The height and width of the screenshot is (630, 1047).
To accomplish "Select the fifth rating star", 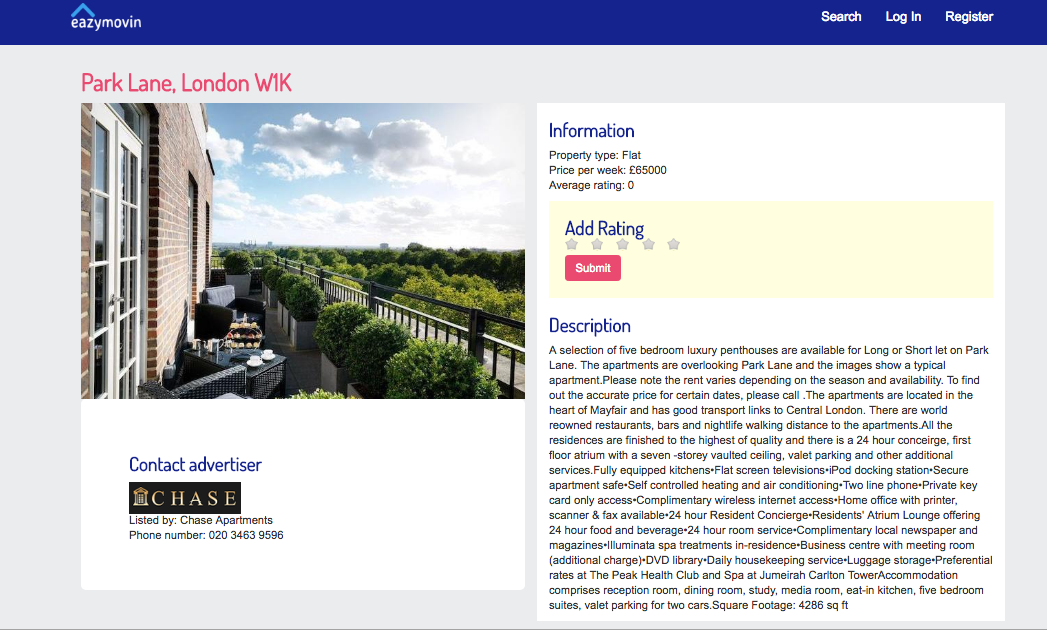I will [674, 245].
